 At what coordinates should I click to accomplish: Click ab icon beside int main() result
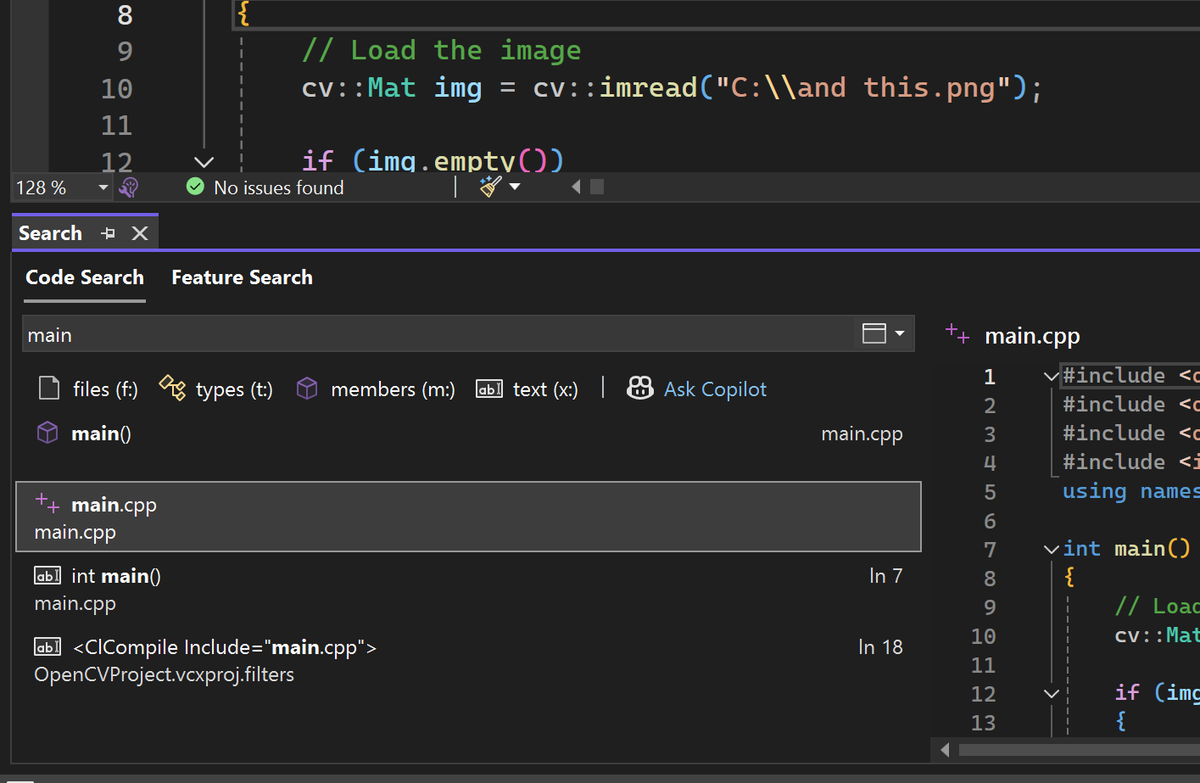(x=48, y=576)
